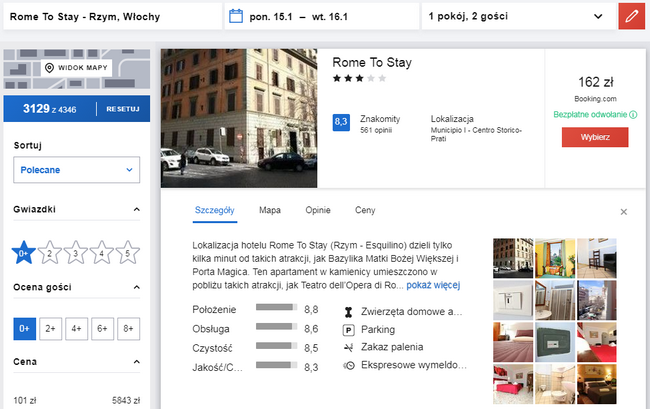Open the building exterior gallery thumbnail

513,258
